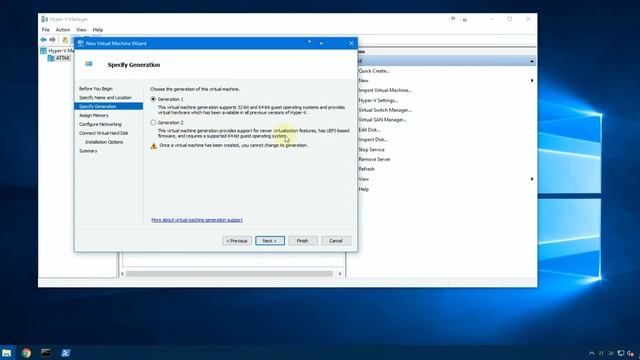Click the Previous button in the wizard
This screenshot has height=360, width=640.
coord(237,241)
